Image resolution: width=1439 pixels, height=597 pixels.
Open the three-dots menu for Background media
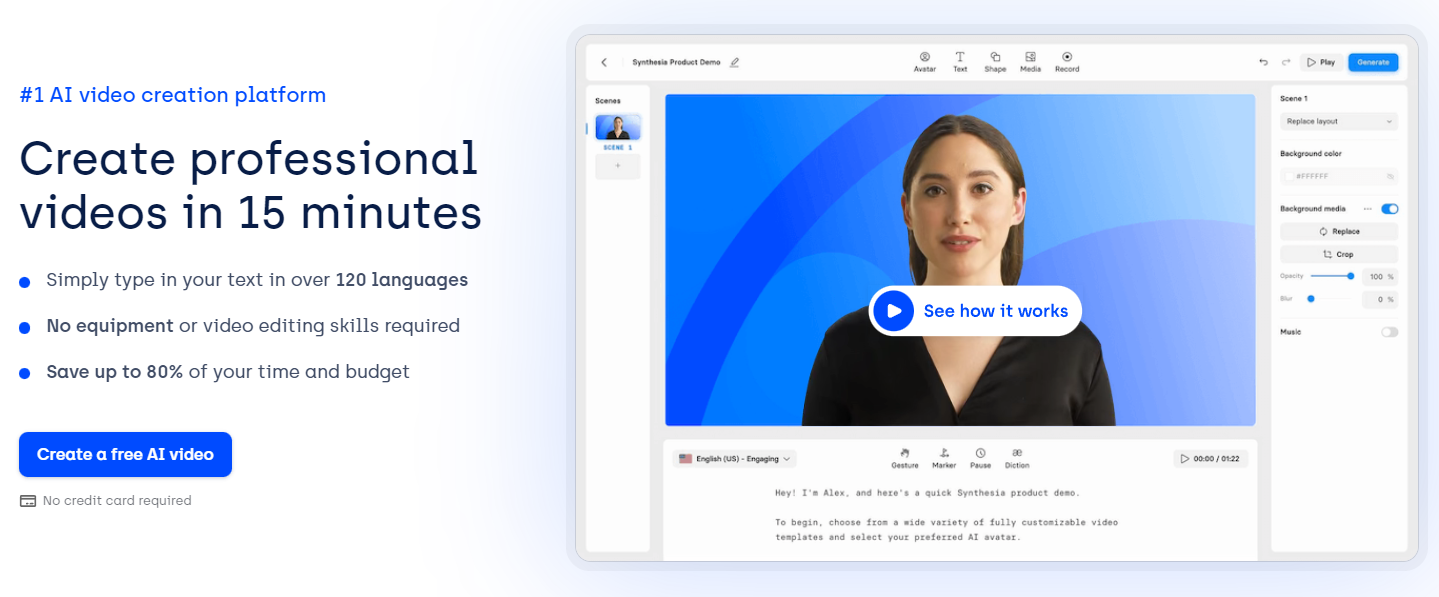click(1368, 209)
